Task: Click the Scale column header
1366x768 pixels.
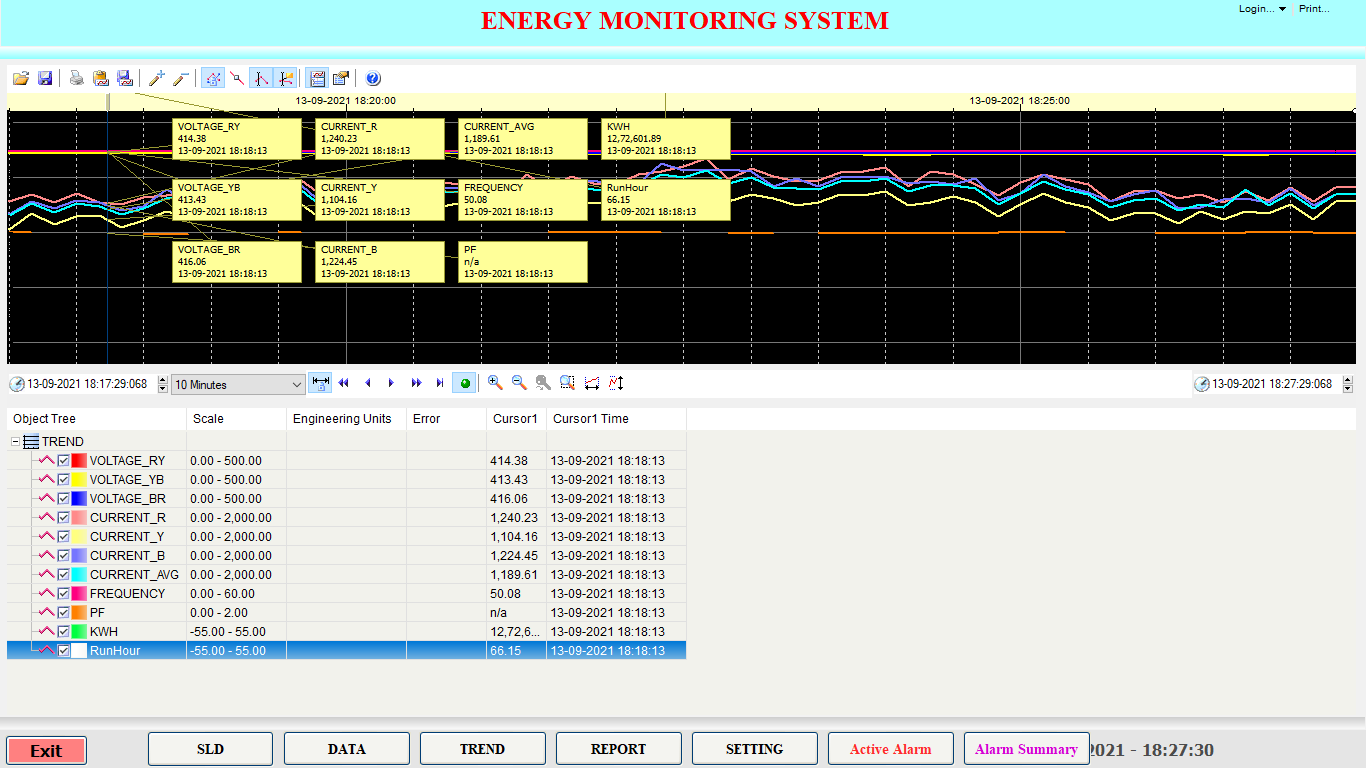Action: click(236, 419)
